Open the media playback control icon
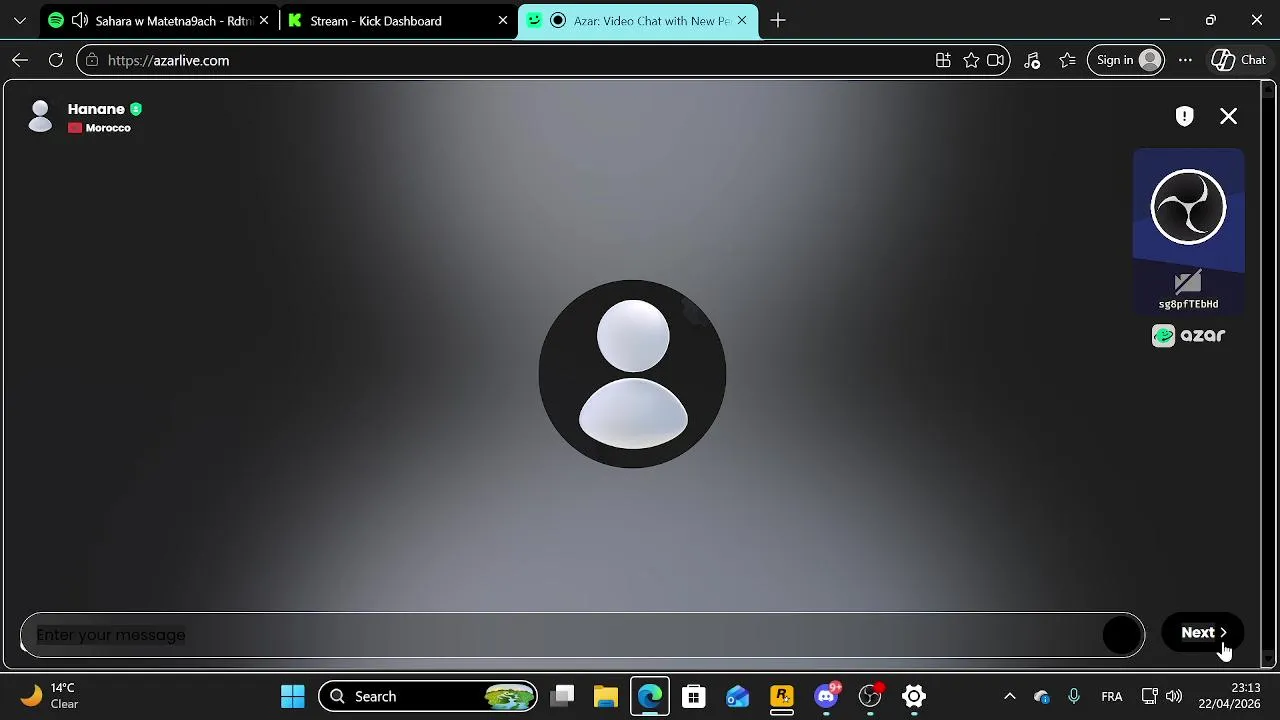 (x=1032, y=60)
